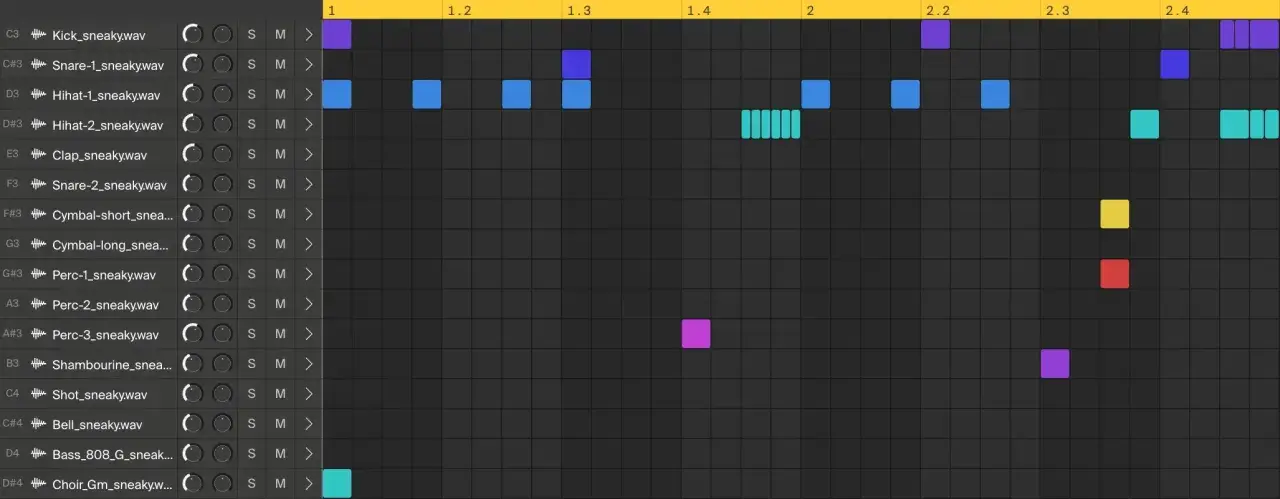Image resolution: width=1280 pixels, height=499 pixels.
Task: Select the red note on the Perc-1 row
Action: 1115,274
